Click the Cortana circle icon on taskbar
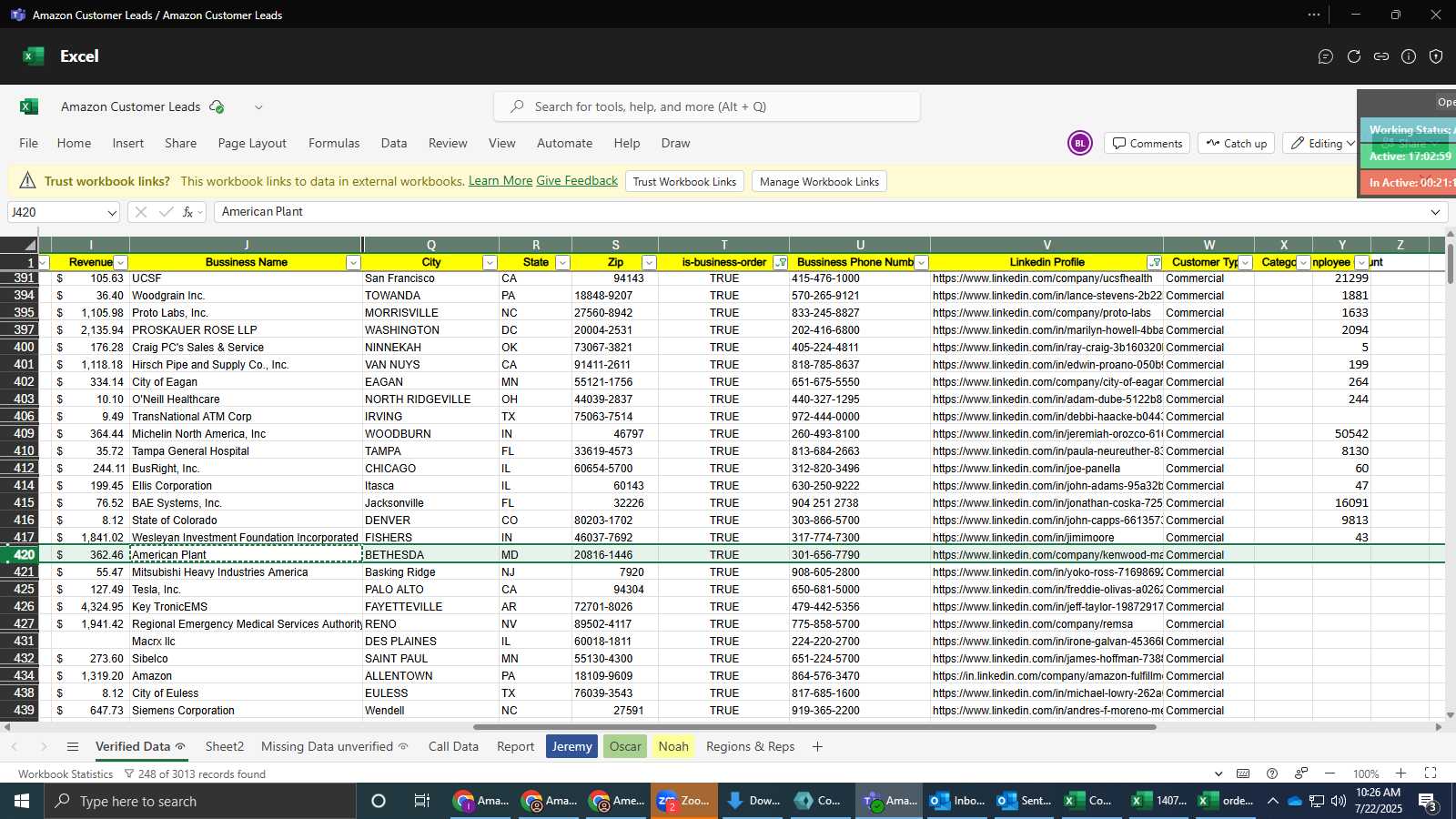Screen dimensions: 1456x819 point(379,801)
